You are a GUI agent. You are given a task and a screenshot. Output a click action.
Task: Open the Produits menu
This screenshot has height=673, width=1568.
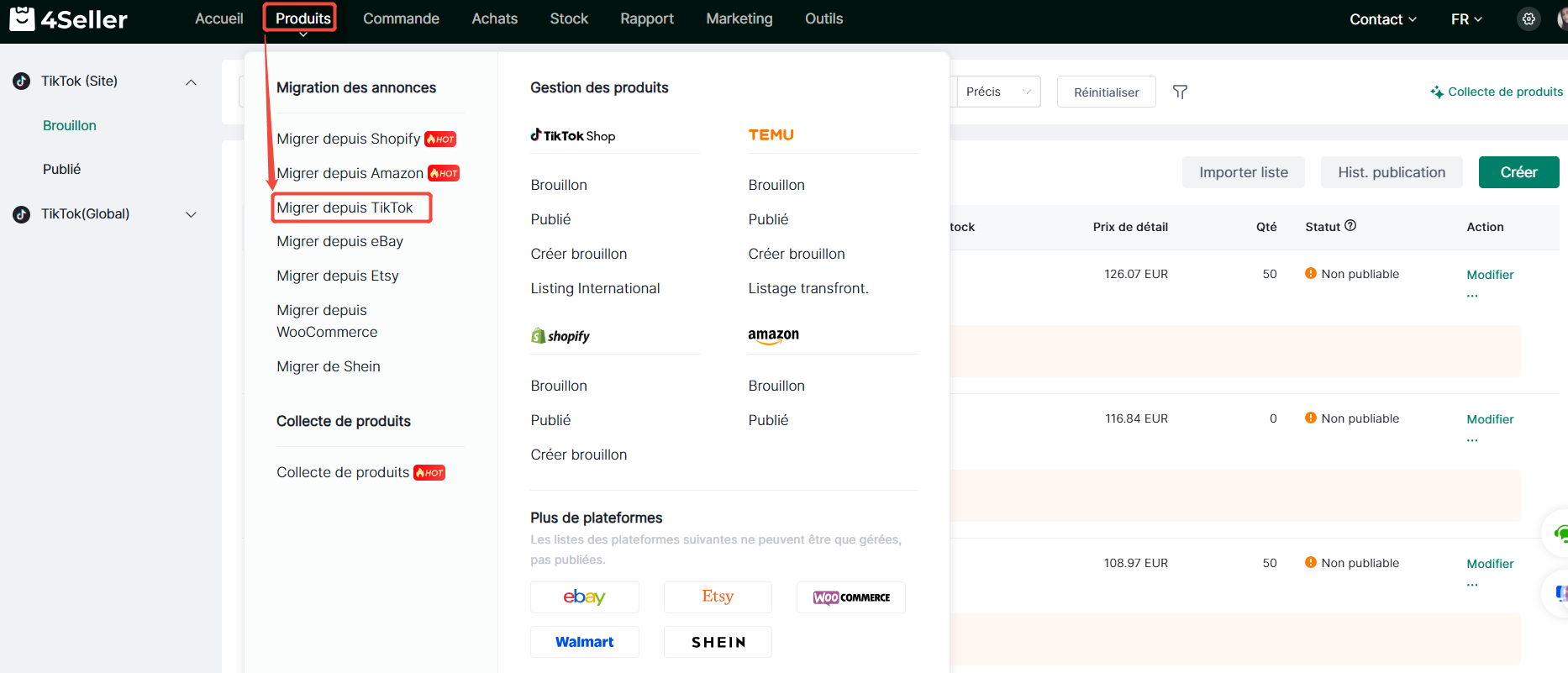point(303,18)
